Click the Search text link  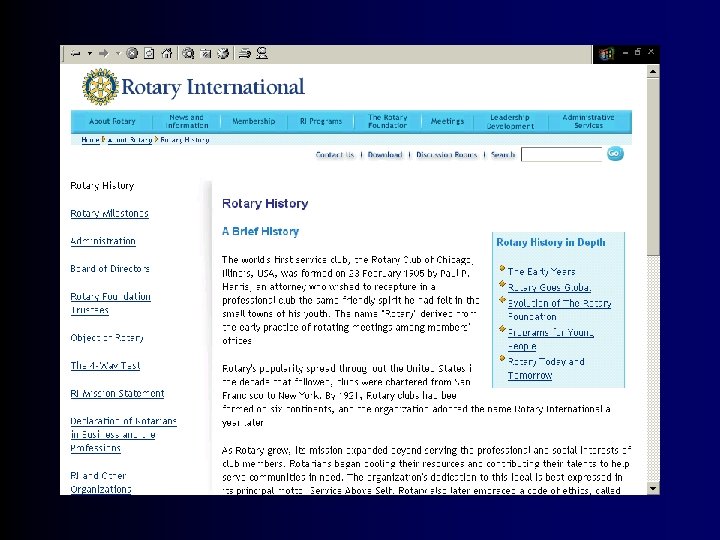pos(503,155)
